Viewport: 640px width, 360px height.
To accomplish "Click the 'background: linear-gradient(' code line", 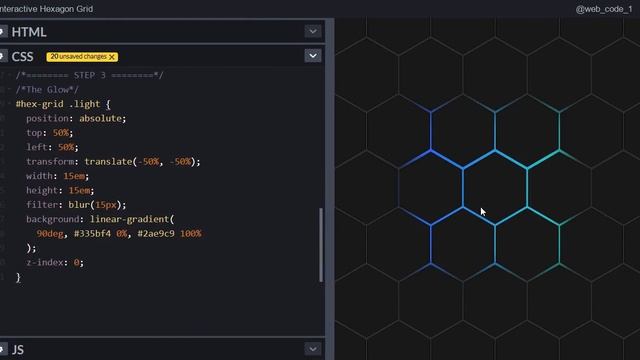I will tap(100, 219).
